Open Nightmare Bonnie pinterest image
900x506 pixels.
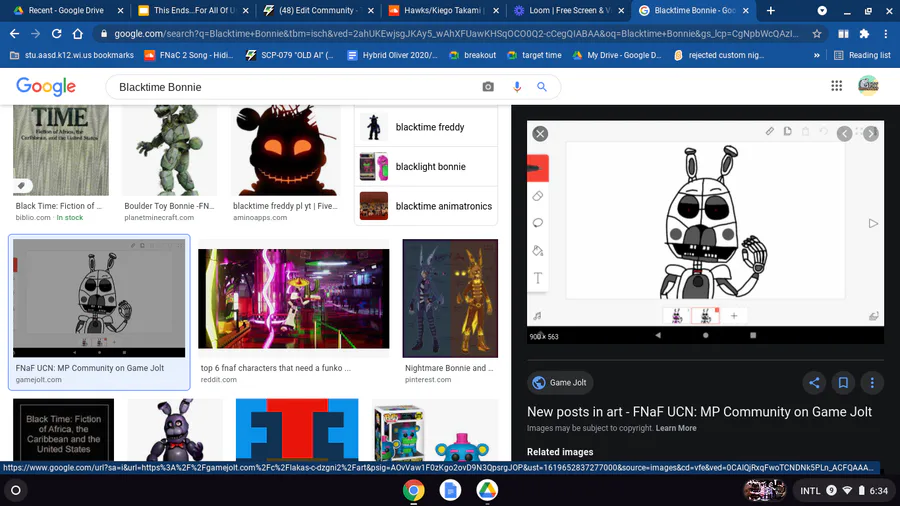[x=450, y=298]
